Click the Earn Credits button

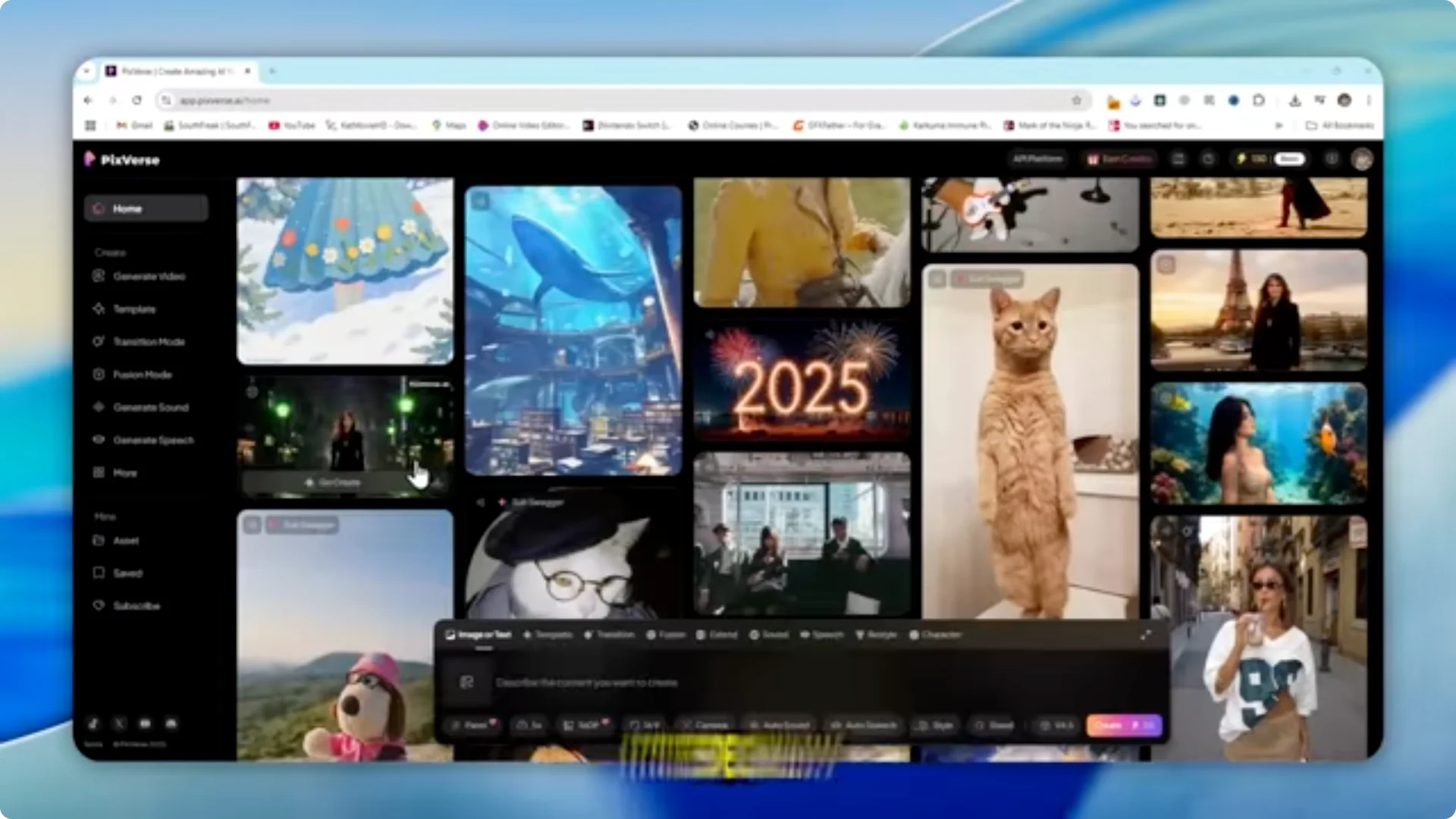1119,159
